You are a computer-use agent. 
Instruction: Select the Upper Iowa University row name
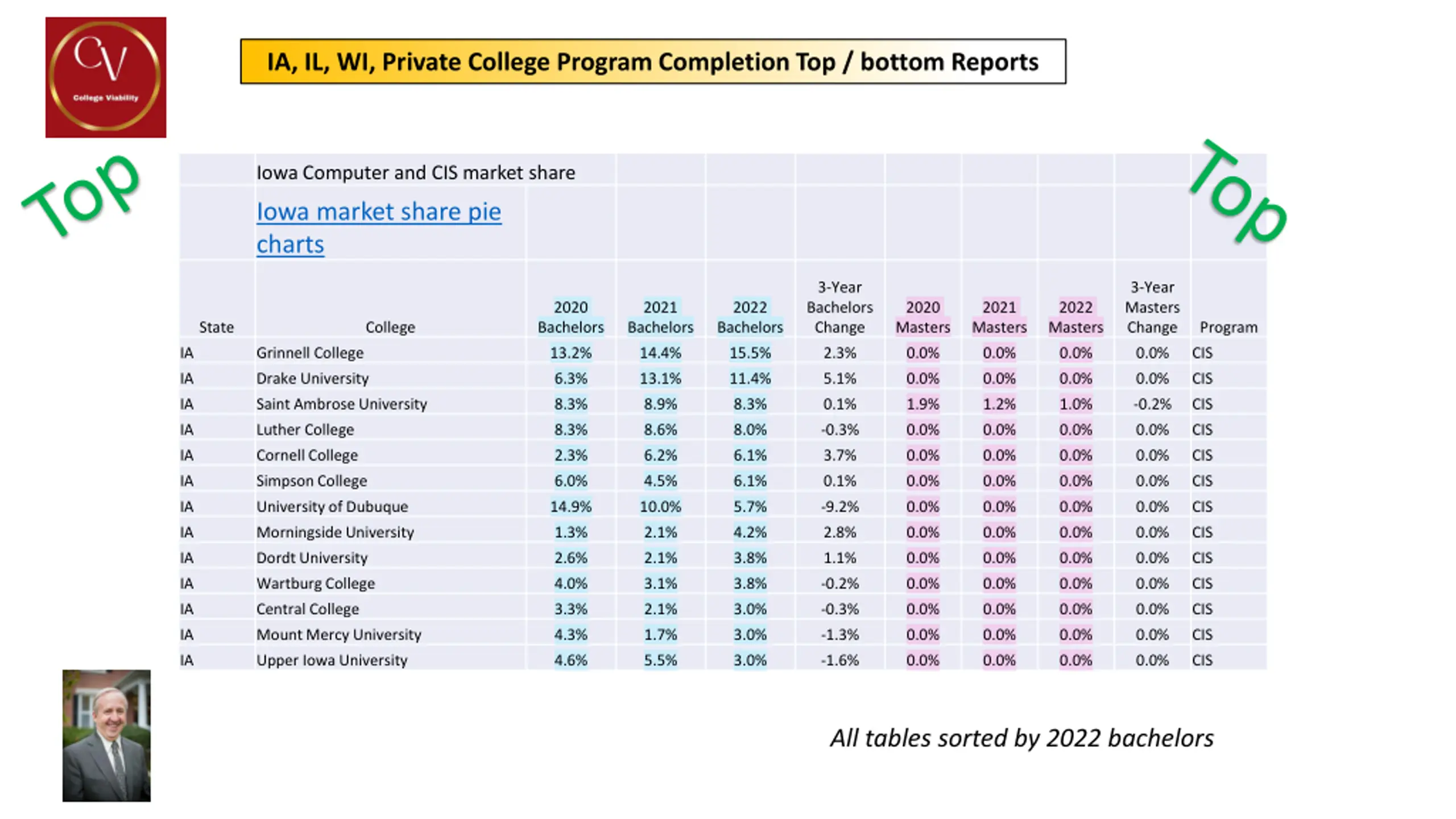[332, 660]
